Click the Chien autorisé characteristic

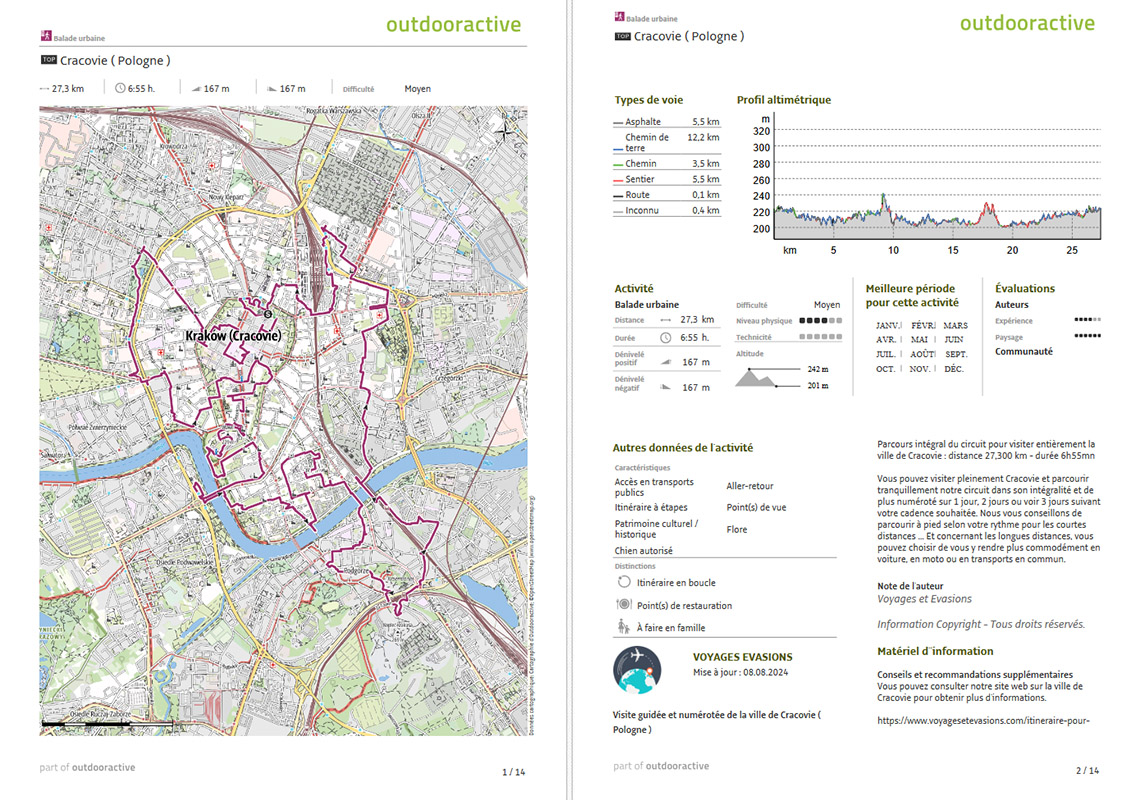pos(643,551)
